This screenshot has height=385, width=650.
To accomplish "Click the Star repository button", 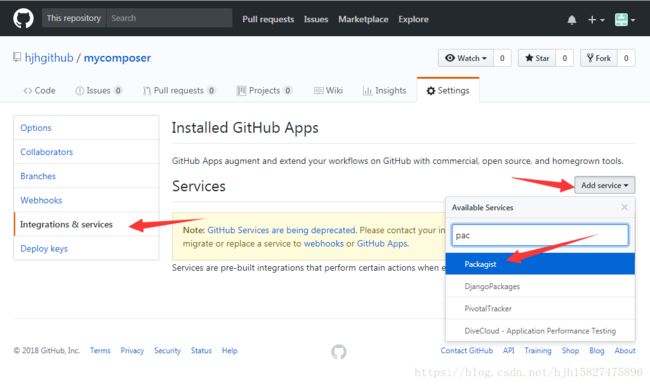I will point(537,58).
